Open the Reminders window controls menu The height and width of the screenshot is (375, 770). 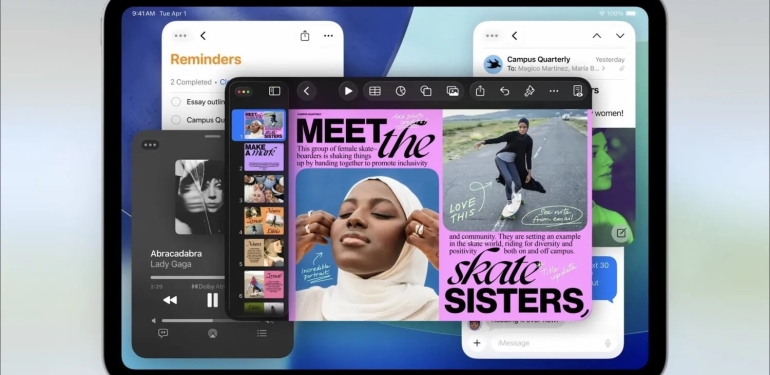tap(180, 36)
